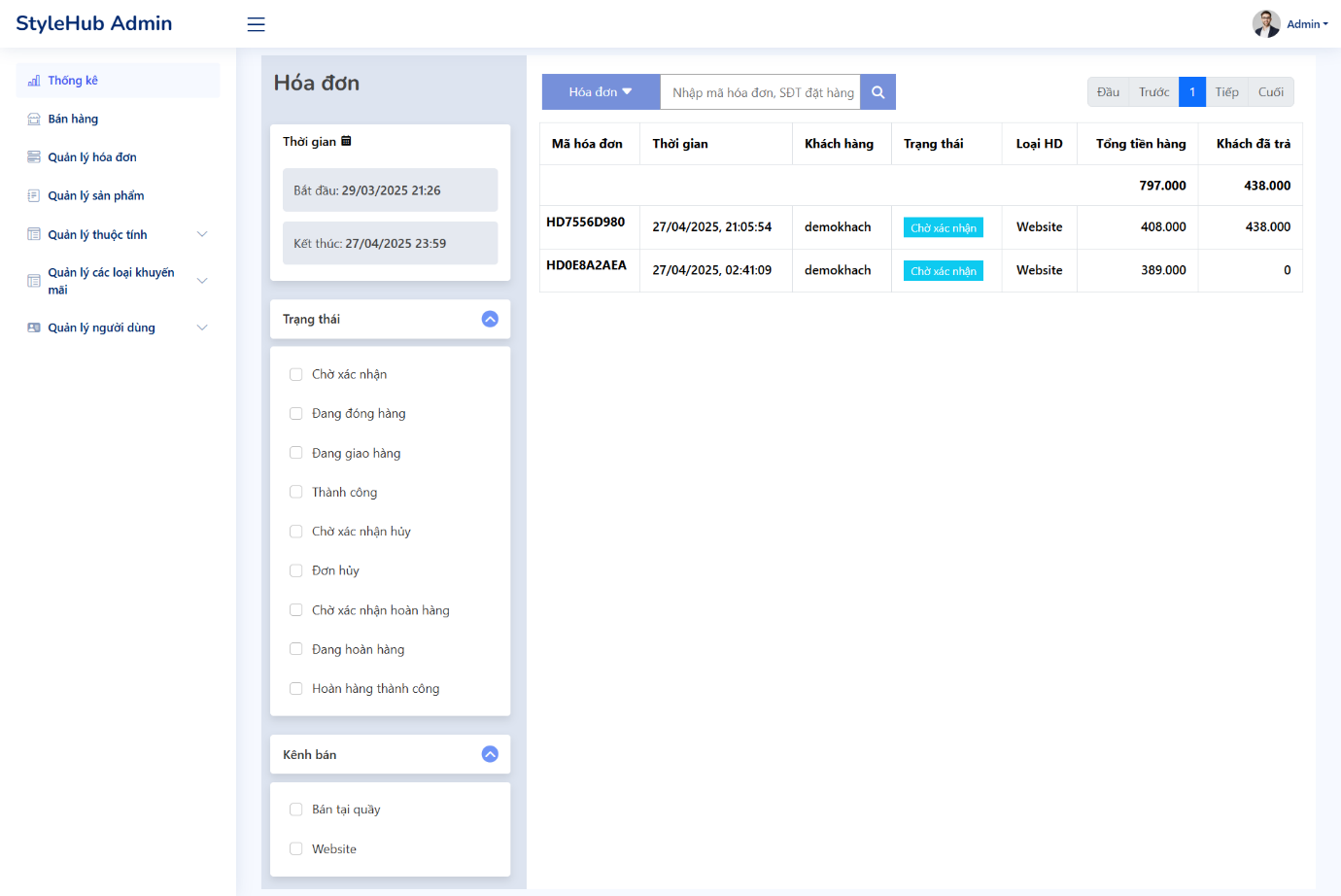Open invoice HD0E8A2AEA
The width and height of the screenshot is (1341, 896).
point(586,265)
